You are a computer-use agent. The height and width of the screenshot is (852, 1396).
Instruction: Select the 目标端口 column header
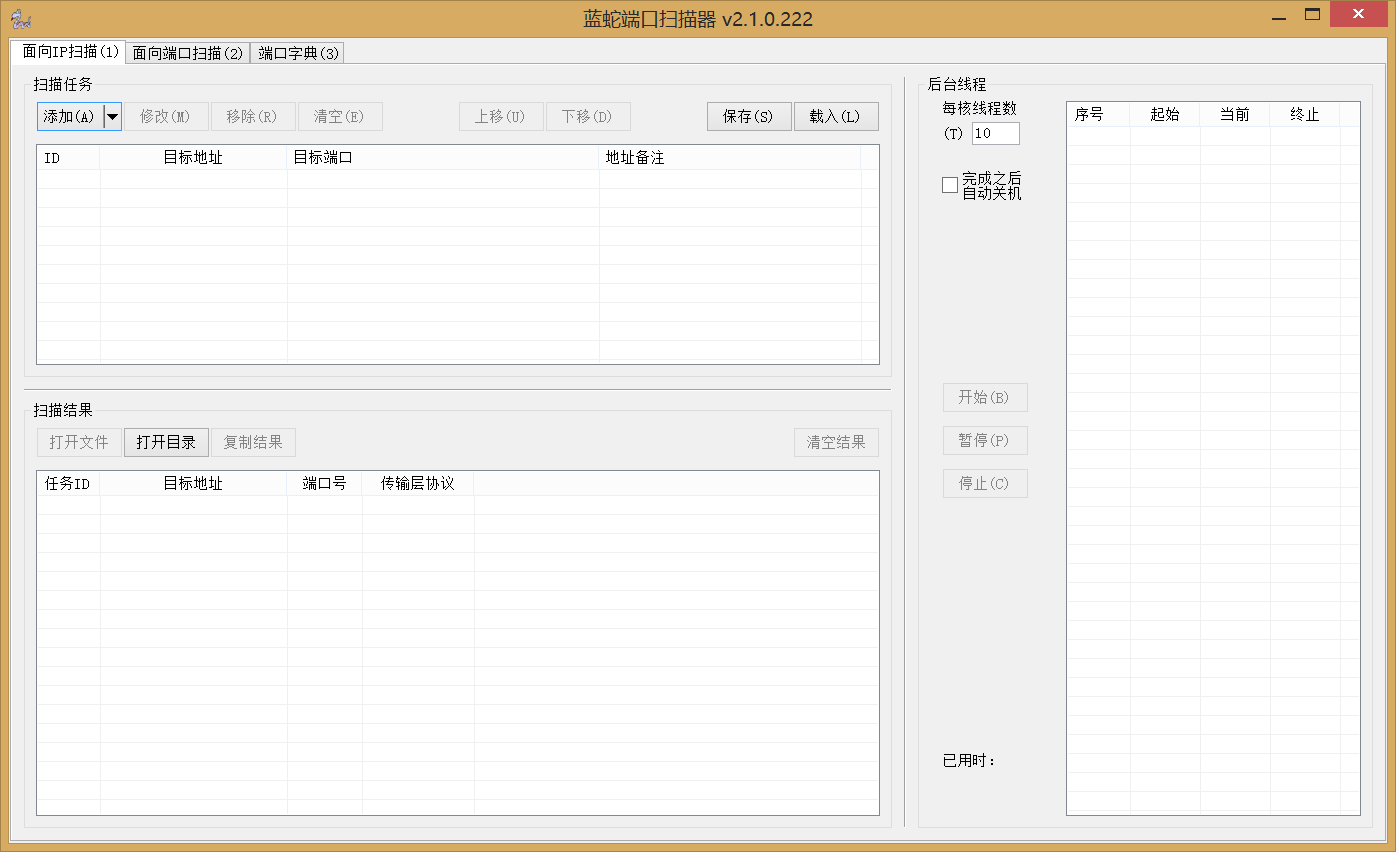pyautogui.click(x=443, y=158)
